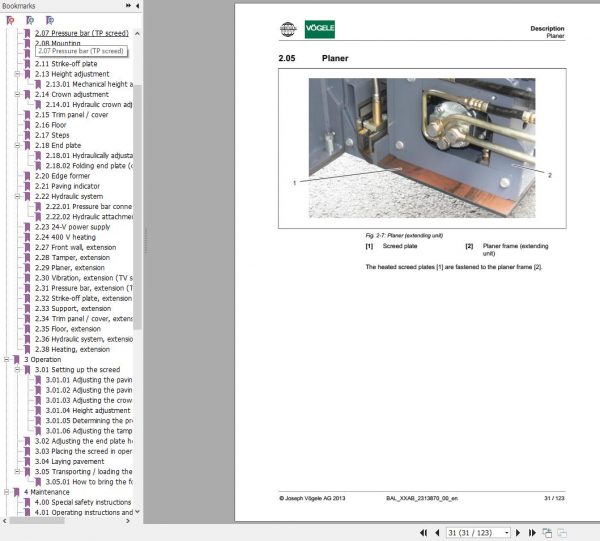Click the bookmarks horizontal scrollbar thumb

coord(37,521)
